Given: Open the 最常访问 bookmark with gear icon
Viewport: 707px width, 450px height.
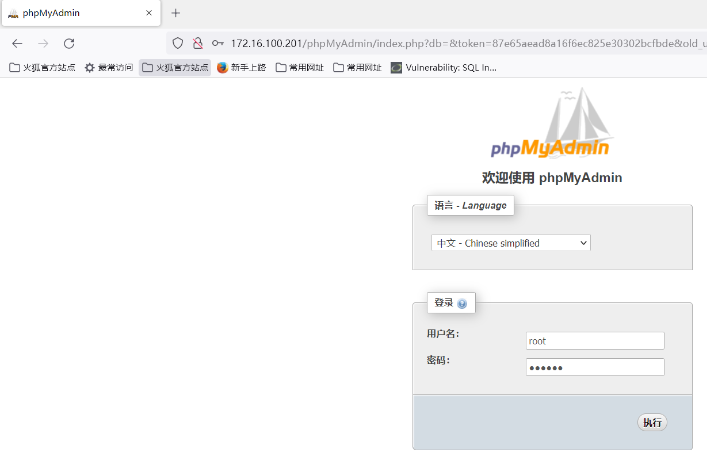Looking at the screenshot, I should click(109, 68).
